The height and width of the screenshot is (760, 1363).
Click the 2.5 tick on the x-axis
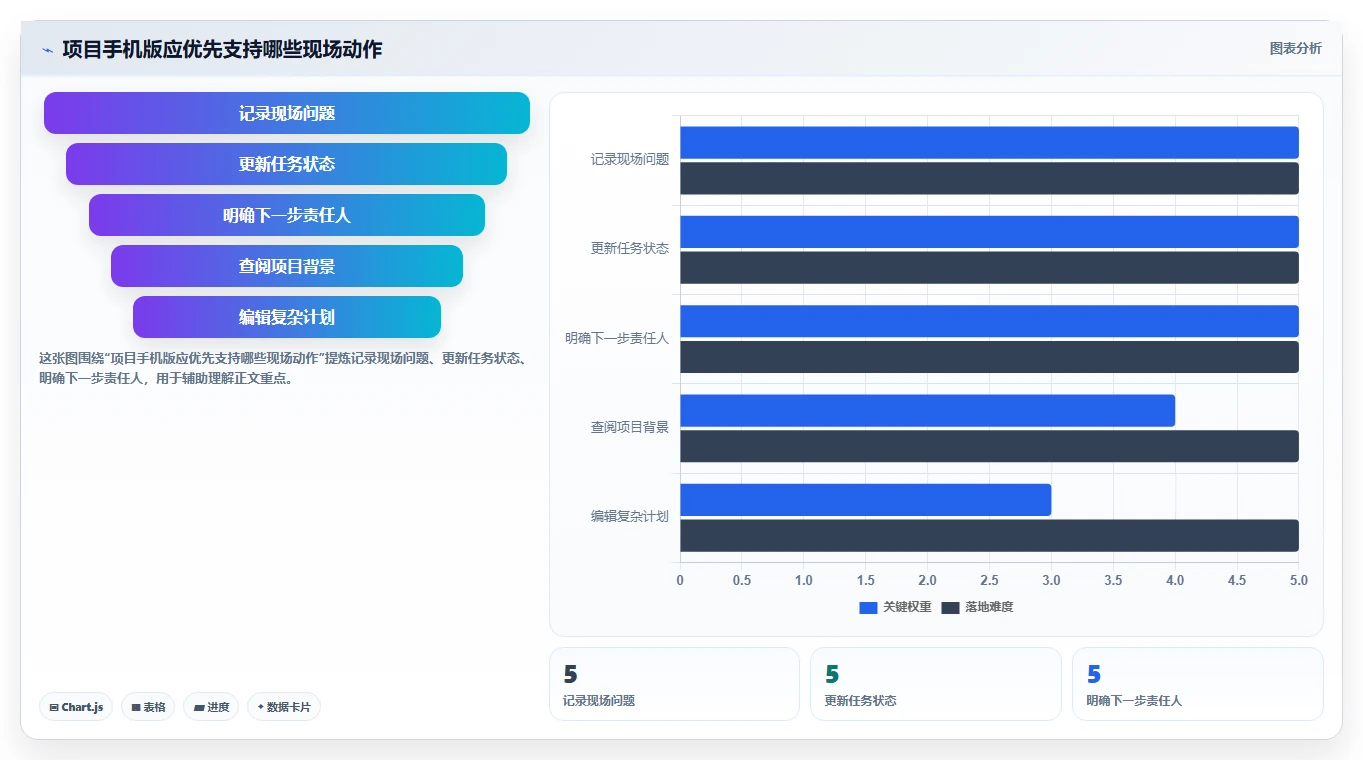[989, 580]
